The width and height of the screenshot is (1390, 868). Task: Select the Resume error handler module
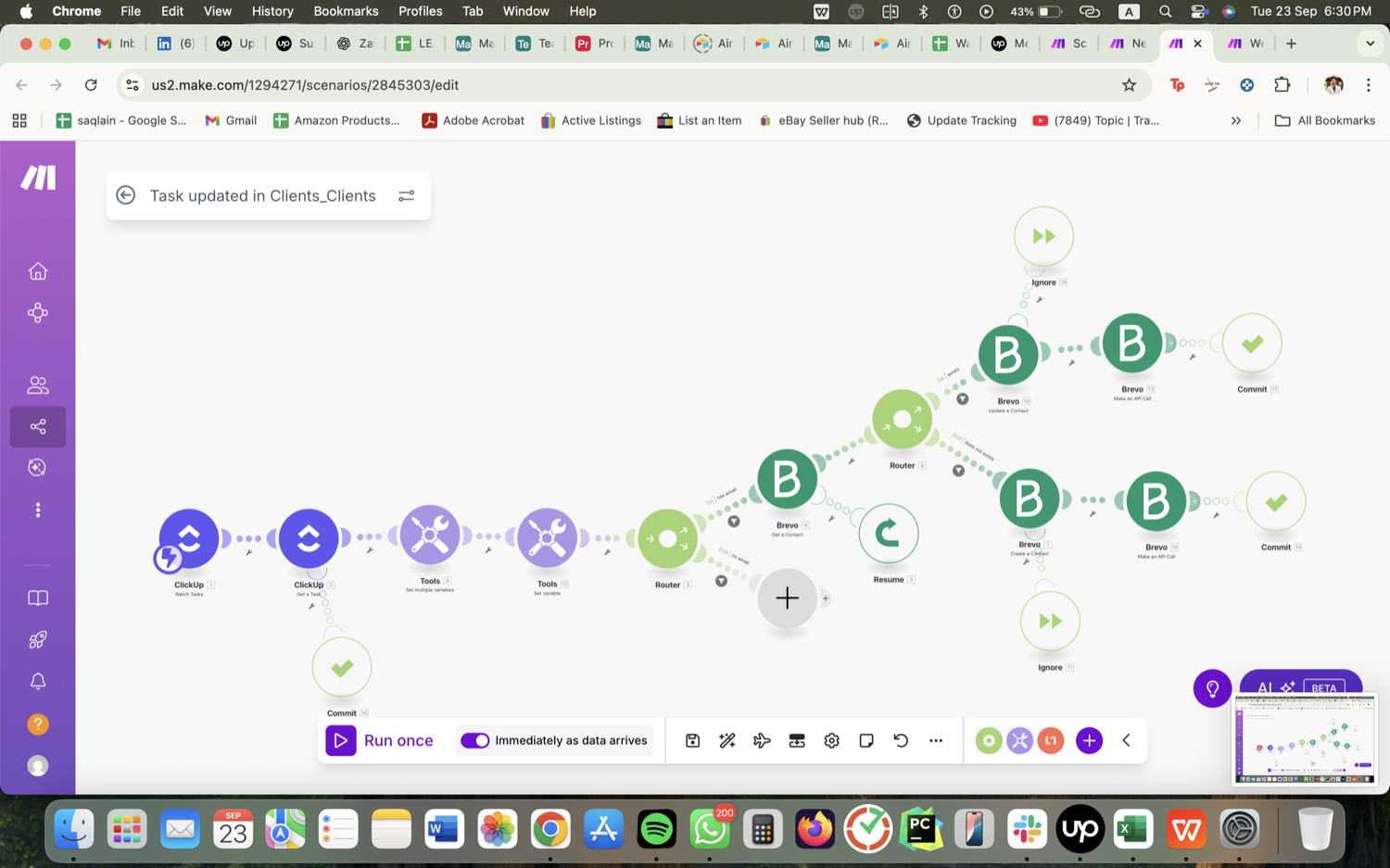pos(889,534)
